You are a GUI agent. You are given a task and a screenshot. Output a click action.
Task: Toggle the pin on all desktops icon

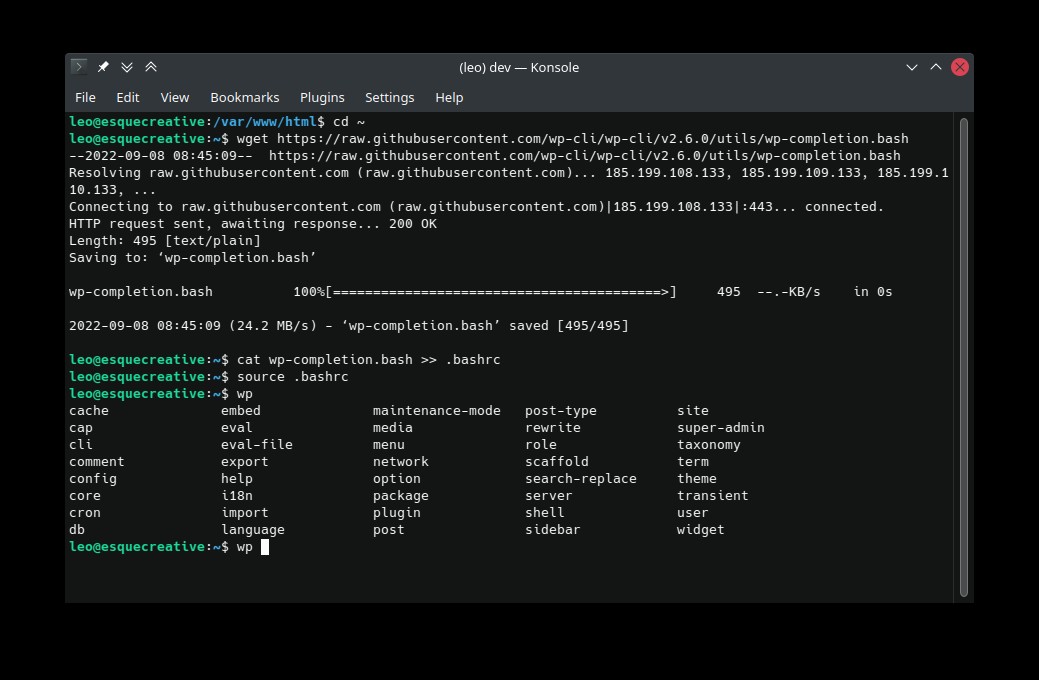[103, 67]
